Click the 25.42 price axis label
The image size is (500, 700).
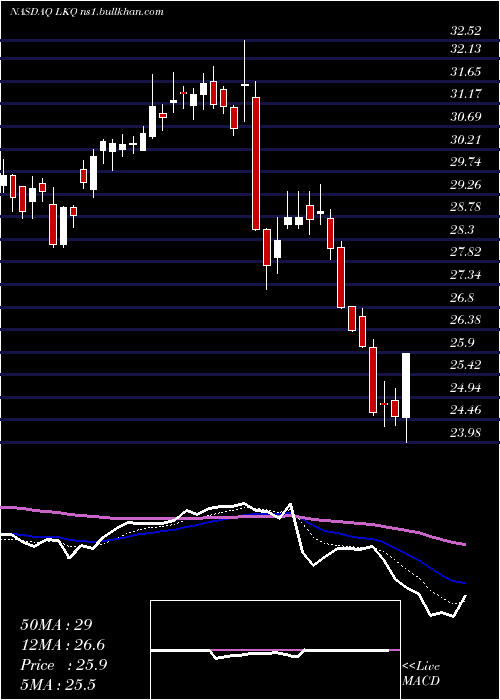tap(466, 365)
